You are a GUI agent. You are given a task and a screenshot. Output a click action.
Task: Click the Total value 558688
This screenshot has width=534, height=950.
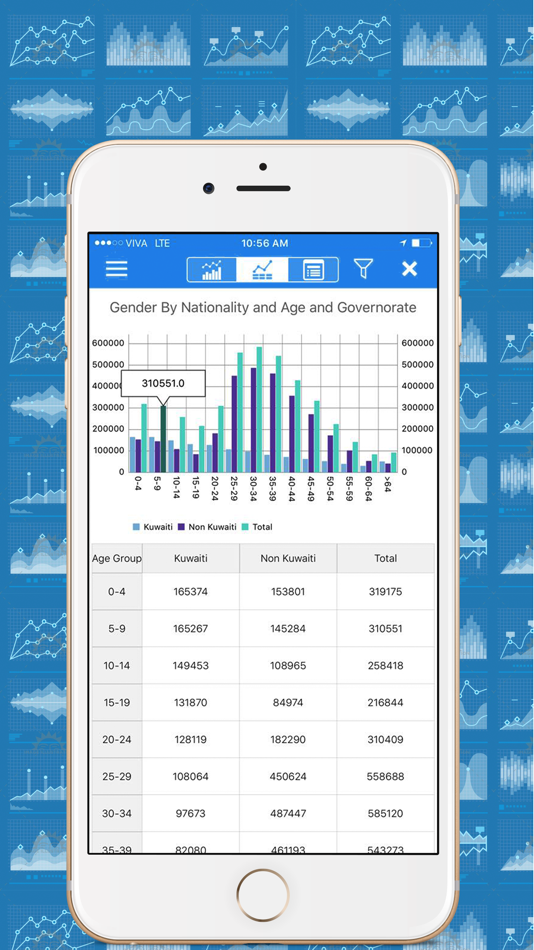coord(385,776)
